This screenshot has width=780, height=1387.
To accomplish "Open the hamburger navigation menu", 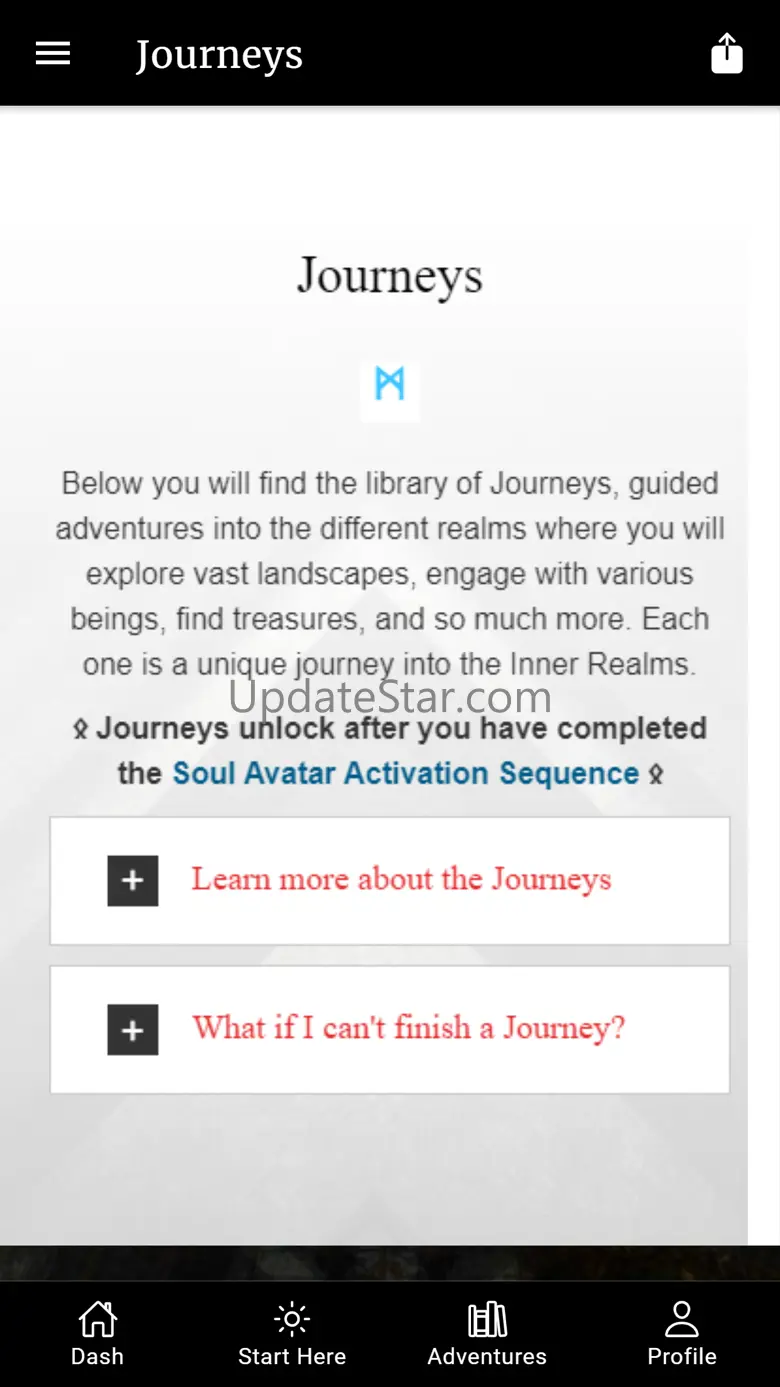I will pyautogui.click(x=53, y=54).
